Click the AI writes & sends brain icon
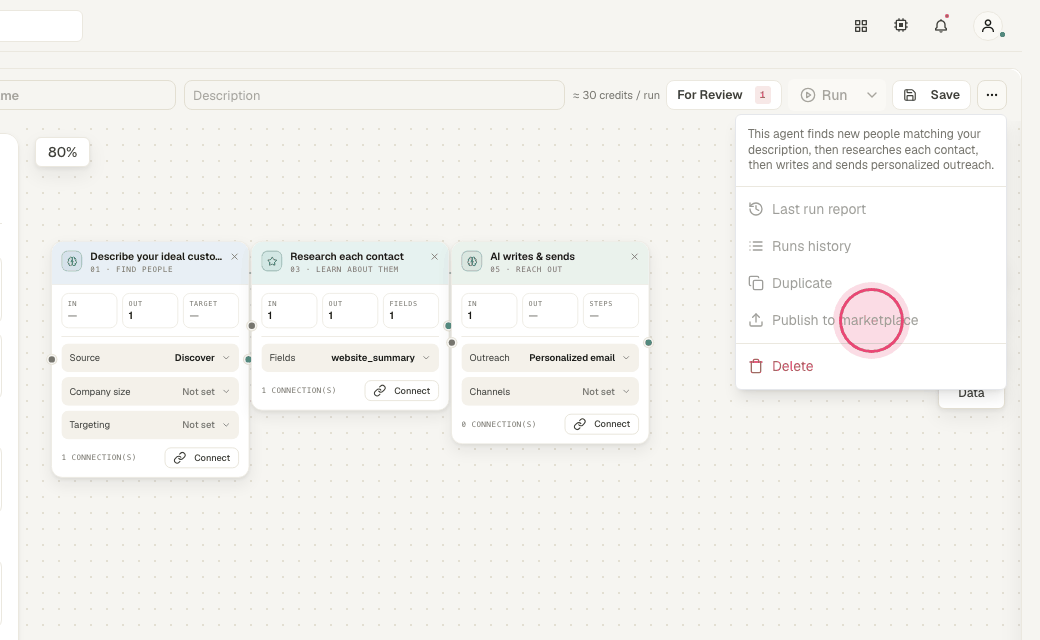The image size is (1040, 640). 472,261
